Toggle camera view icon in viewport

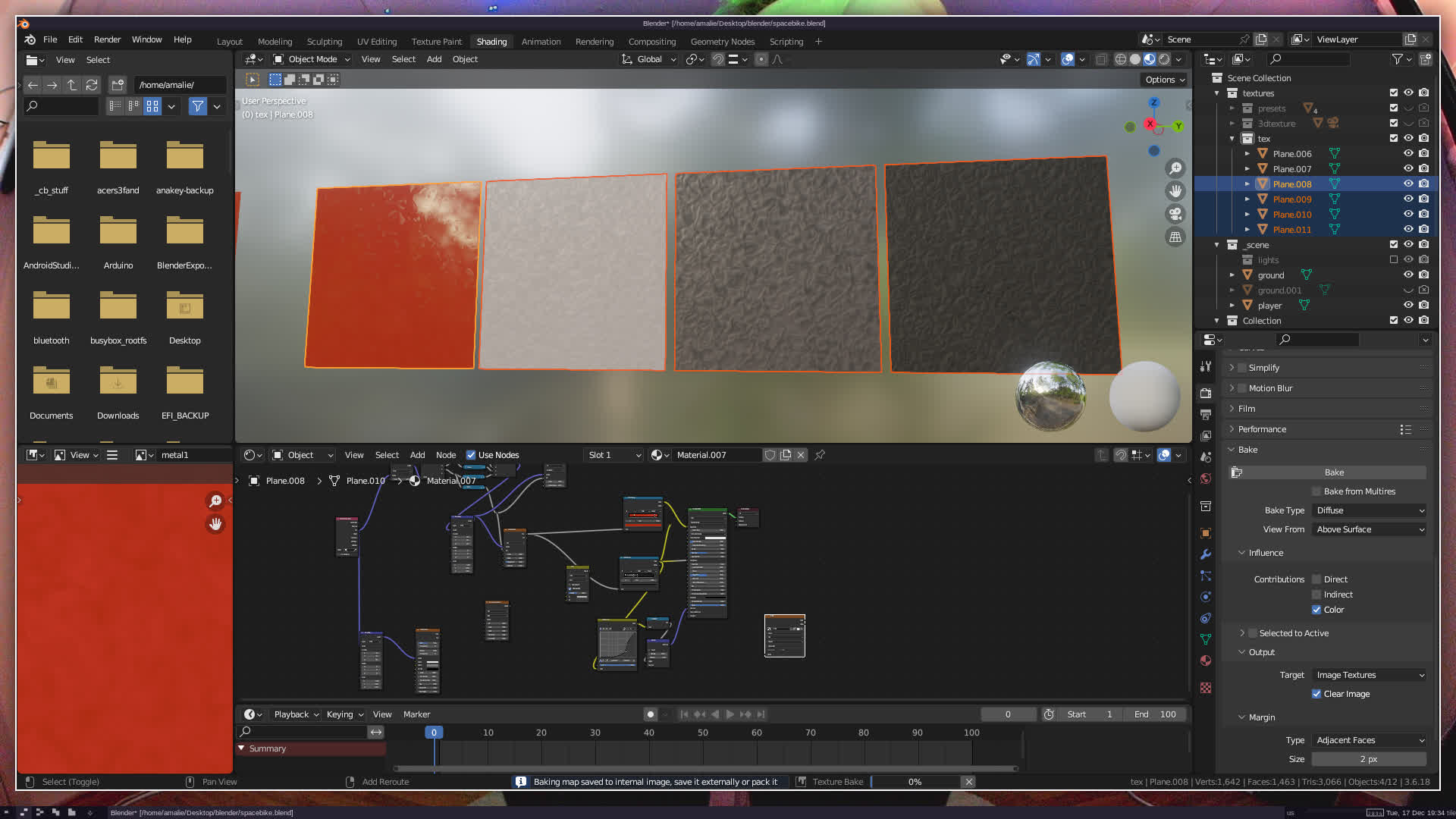click(x=1175, y=214)
